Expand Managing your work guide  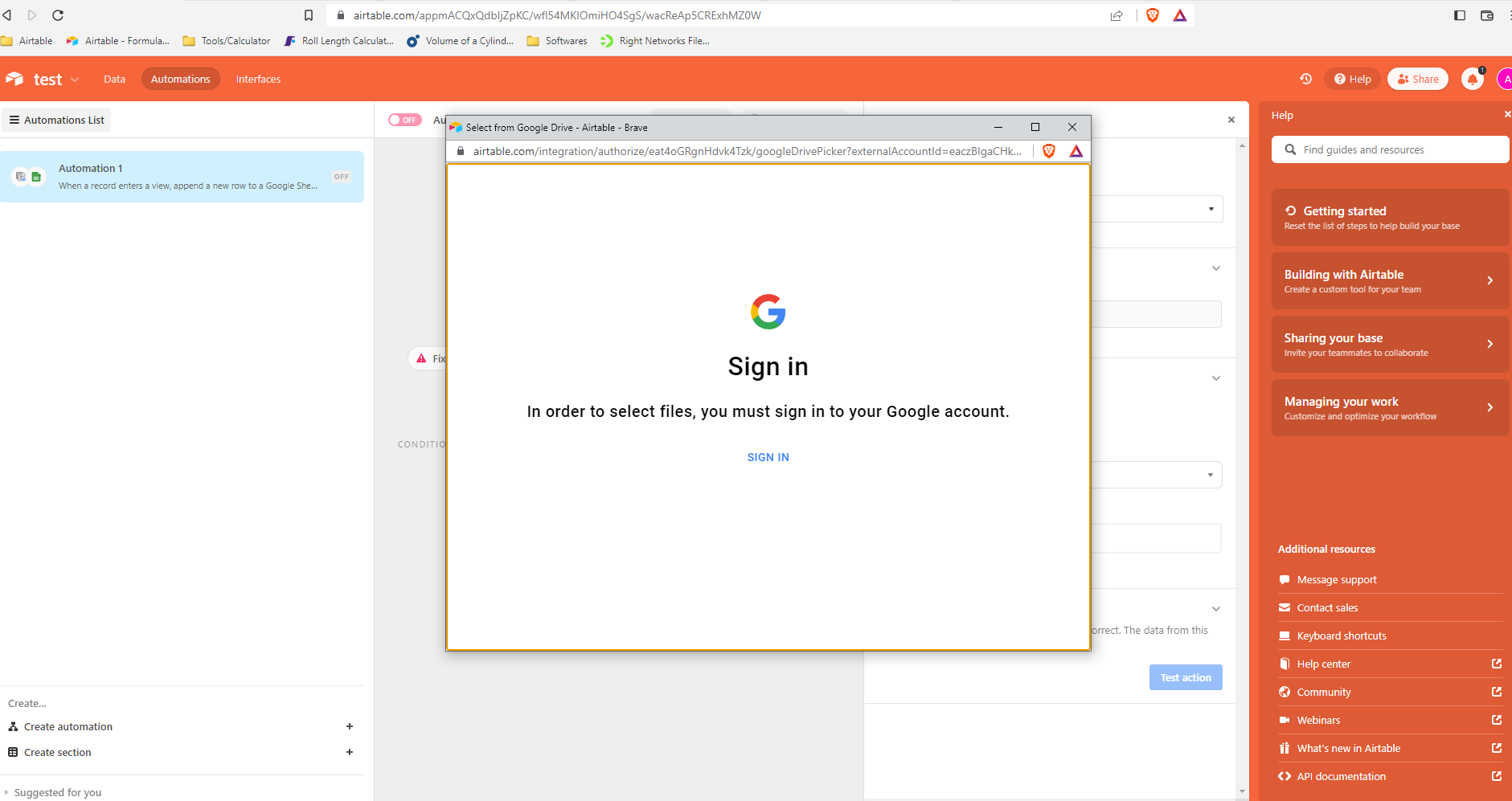point(1390,407)
